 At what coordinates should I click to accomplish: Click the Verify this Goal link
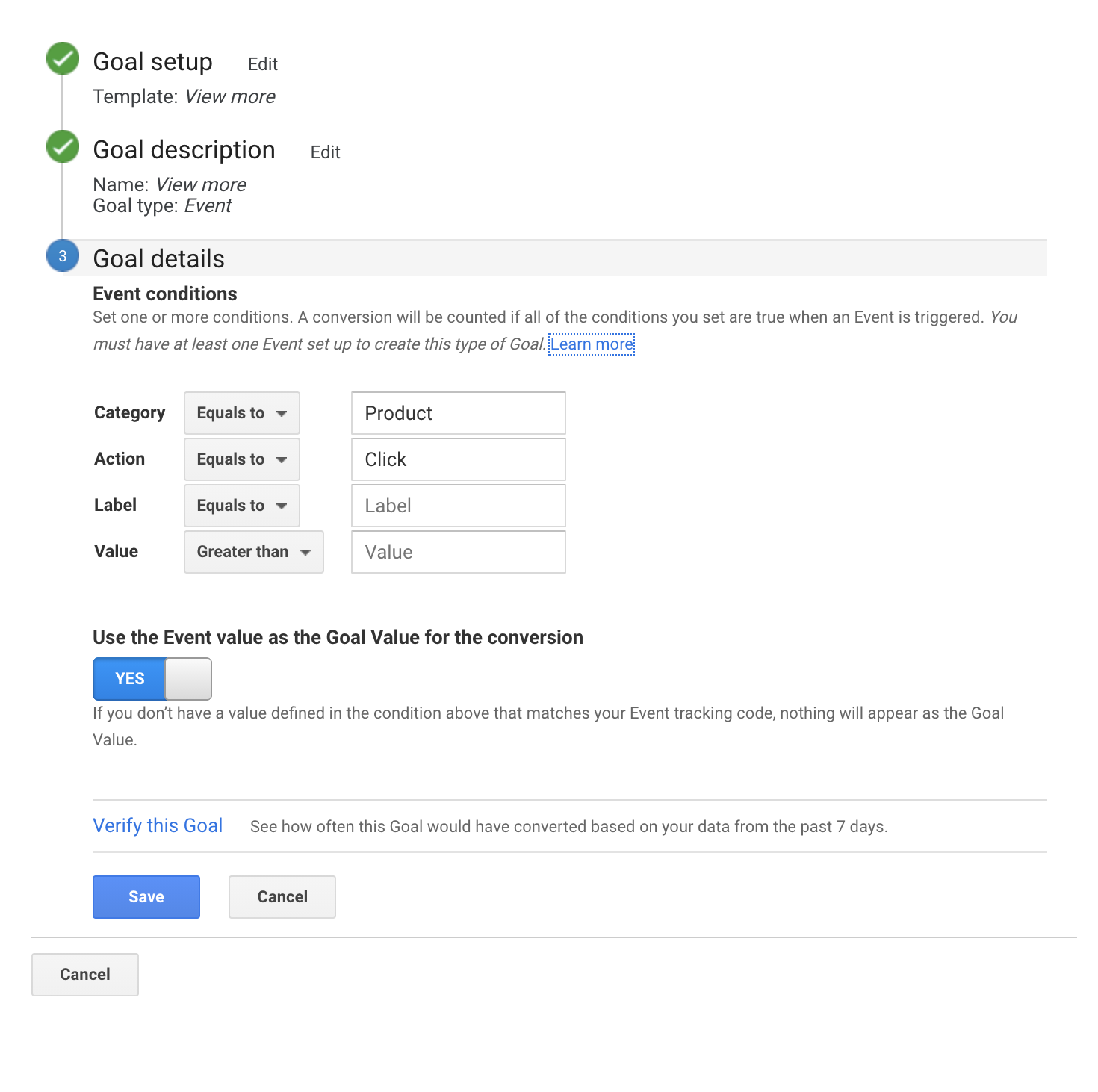pos(158,825)
